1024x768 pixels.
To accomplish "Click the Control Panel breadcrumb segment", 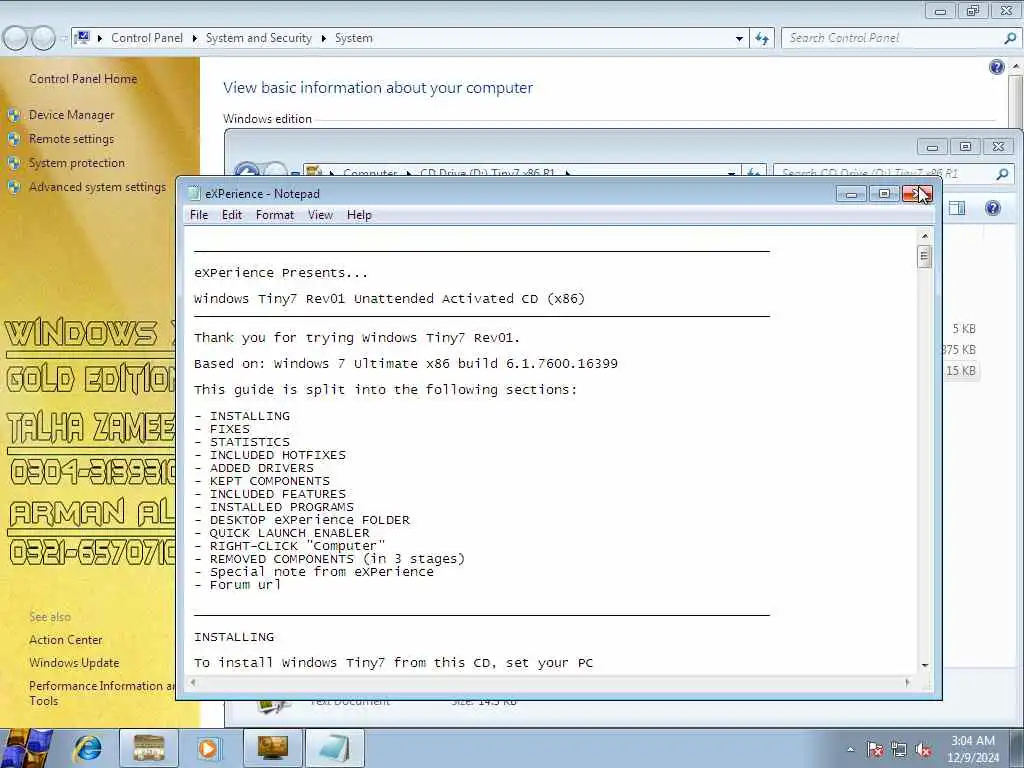I will click(147, 38).
